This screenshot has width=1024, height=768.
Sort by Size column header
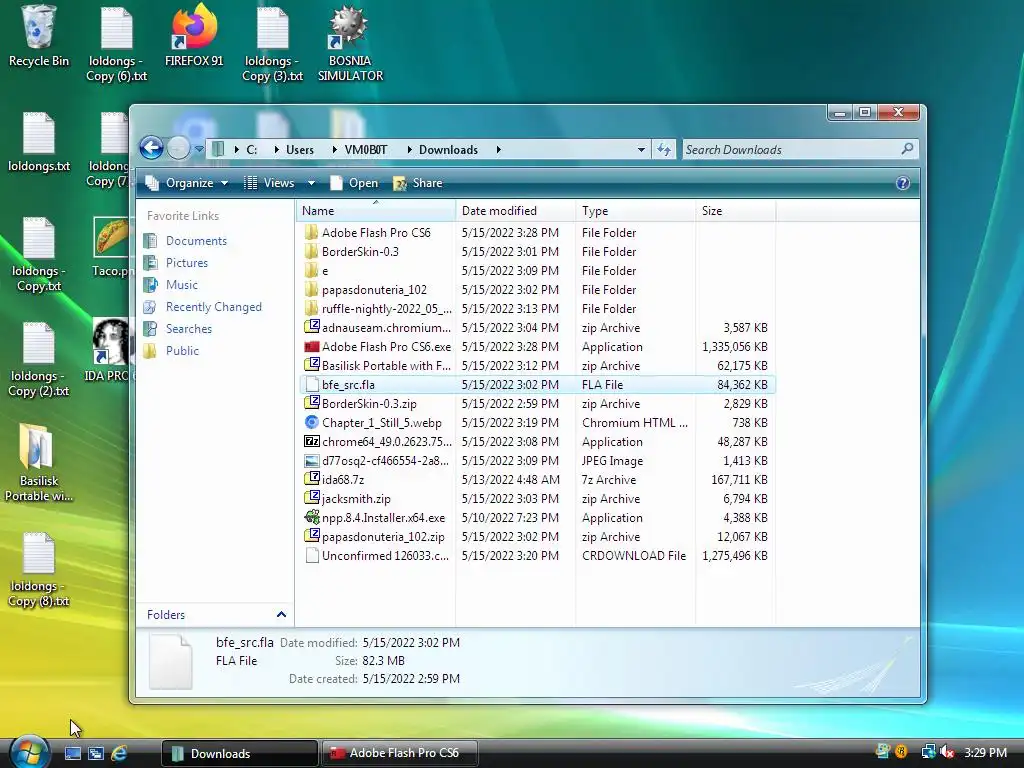click(735, 211)
